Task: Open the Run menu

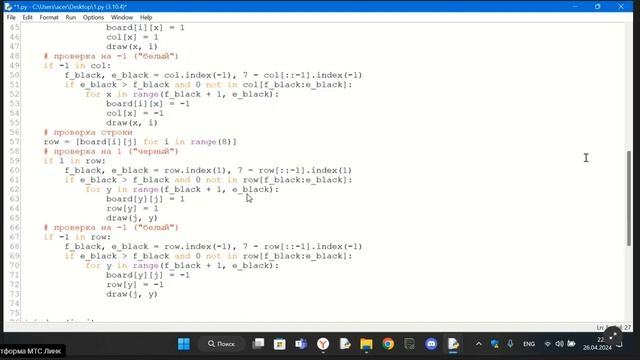Action: 71,18
